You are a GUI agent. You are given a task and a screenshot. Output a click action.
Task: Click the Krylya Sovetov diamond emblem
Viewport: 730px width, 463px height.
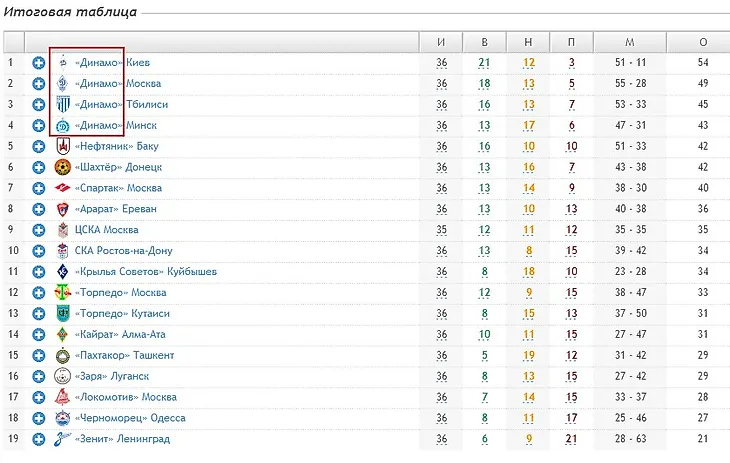tap(62, 272)
